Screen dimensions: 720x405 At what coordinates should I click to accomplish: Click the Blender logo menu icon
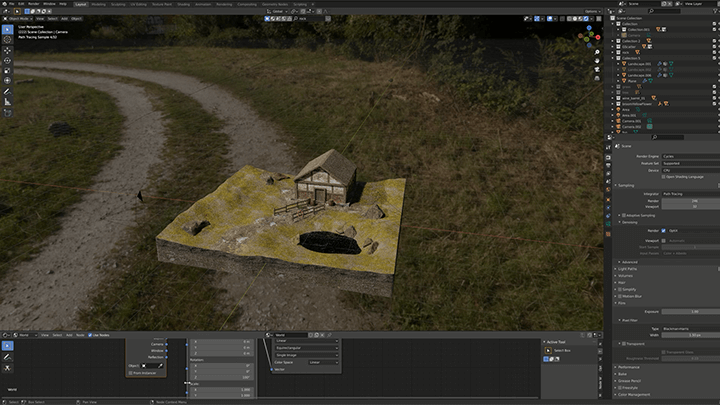[x=5, y=4]
